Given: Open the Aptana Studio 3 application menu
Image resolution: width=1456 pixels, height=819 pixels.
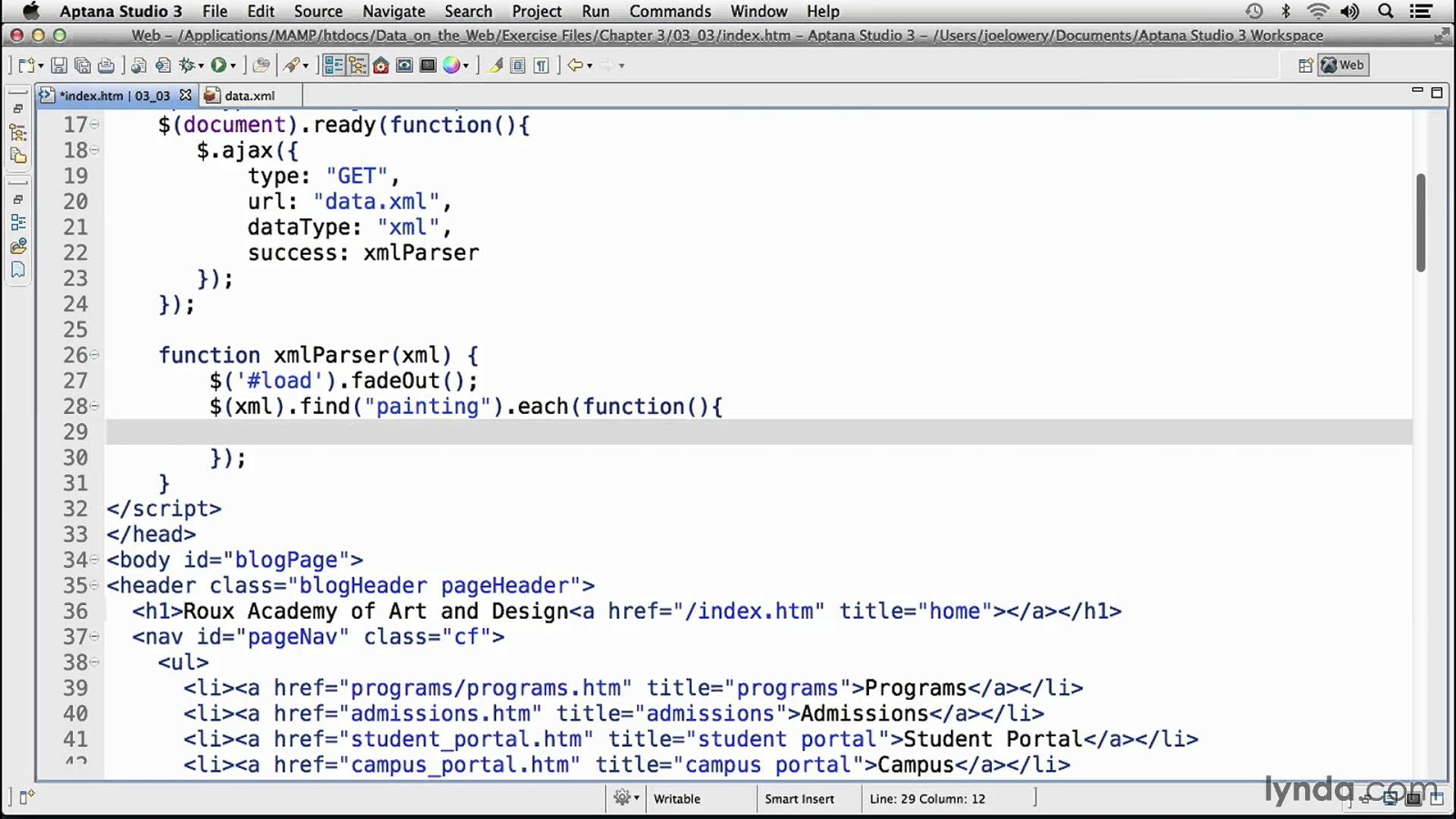Looking at the screenshot, I should click(120, 11).
